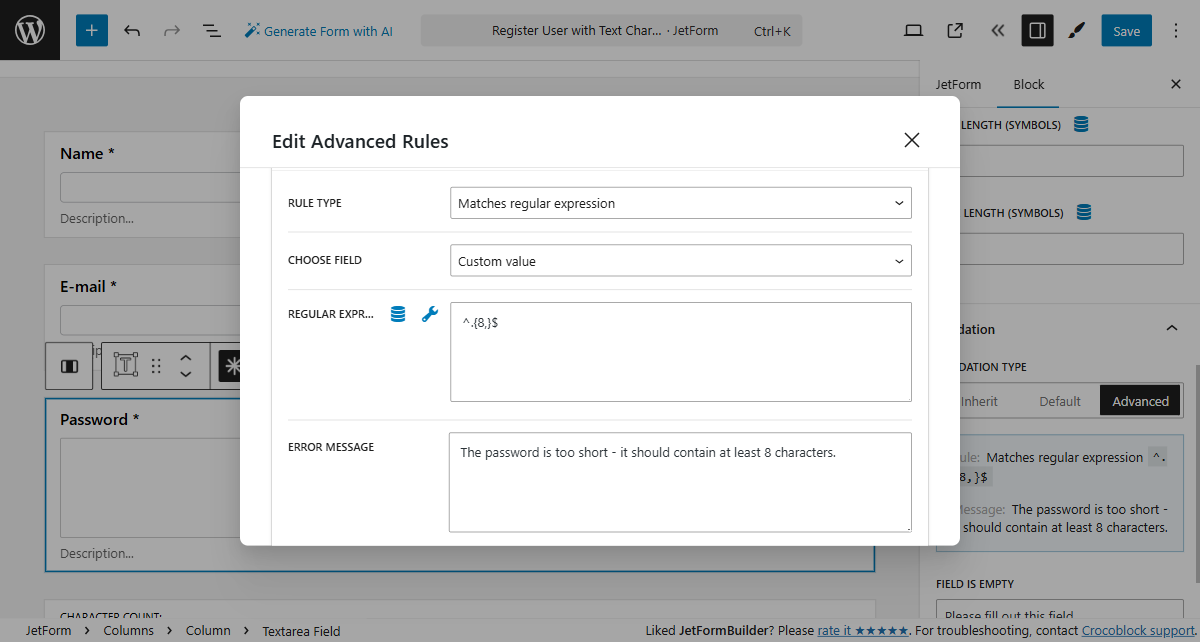Click the wrench icon beside Regular Expression
Image resolution: width=1200 pixels, height=642 pixels.
pos(430,314)
